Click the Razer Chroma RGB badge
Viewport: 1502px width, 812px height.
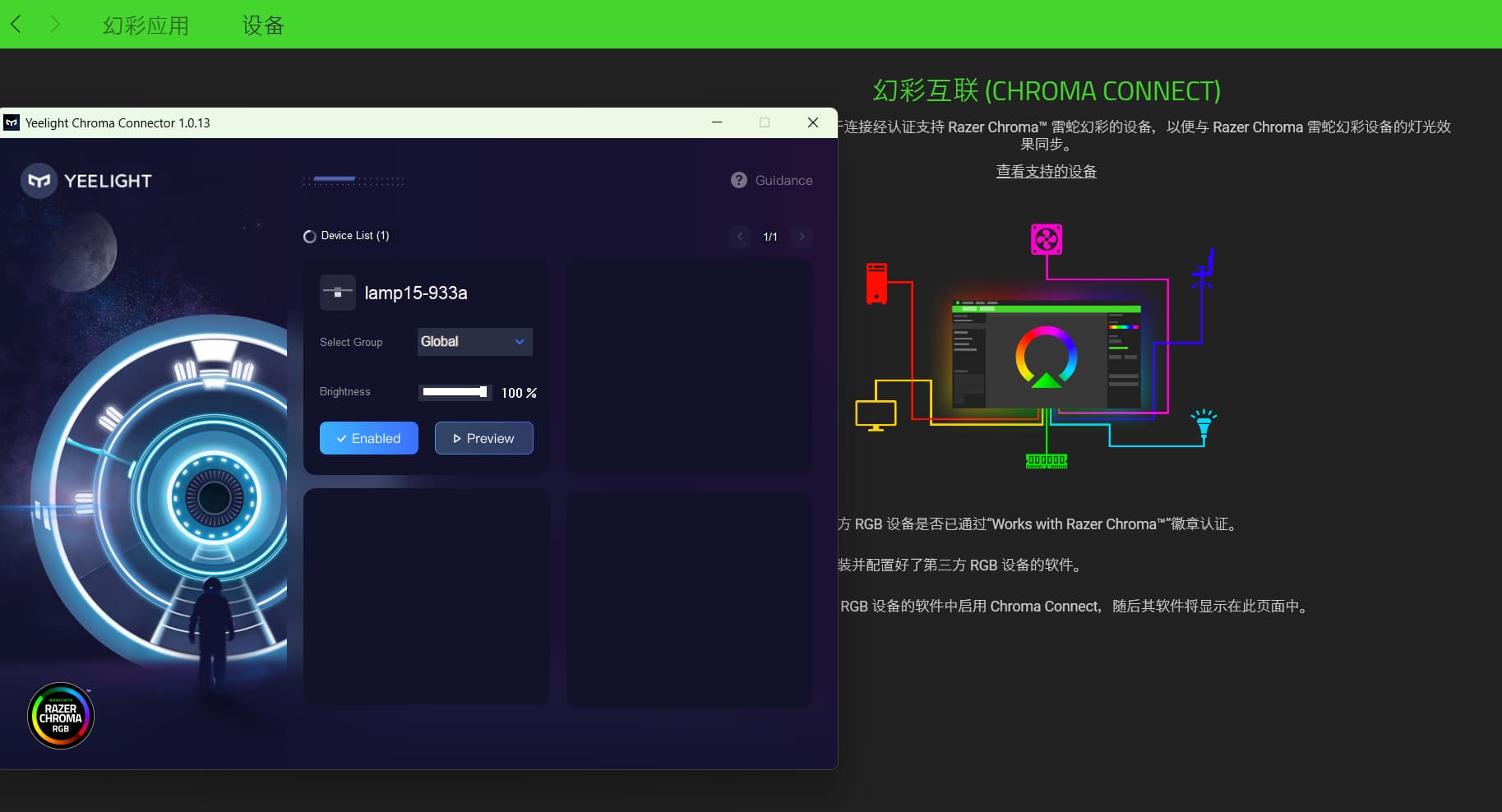pyautogui.click(x=61, y=716)
